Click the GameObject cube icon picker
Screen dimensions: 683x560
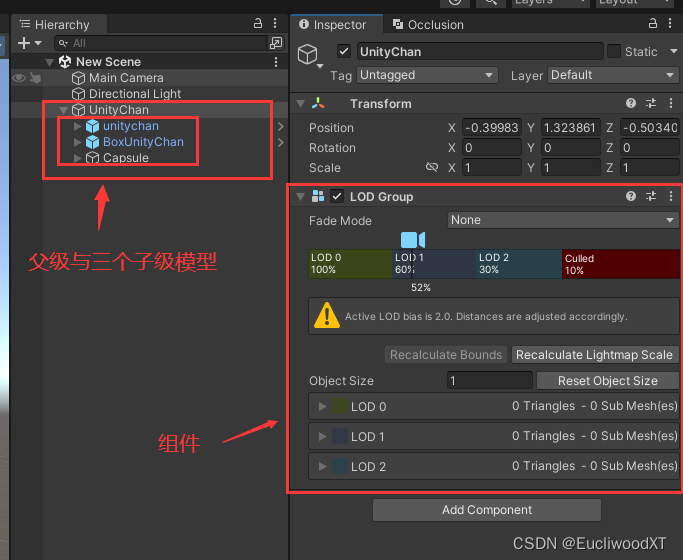tap(309, 56)
